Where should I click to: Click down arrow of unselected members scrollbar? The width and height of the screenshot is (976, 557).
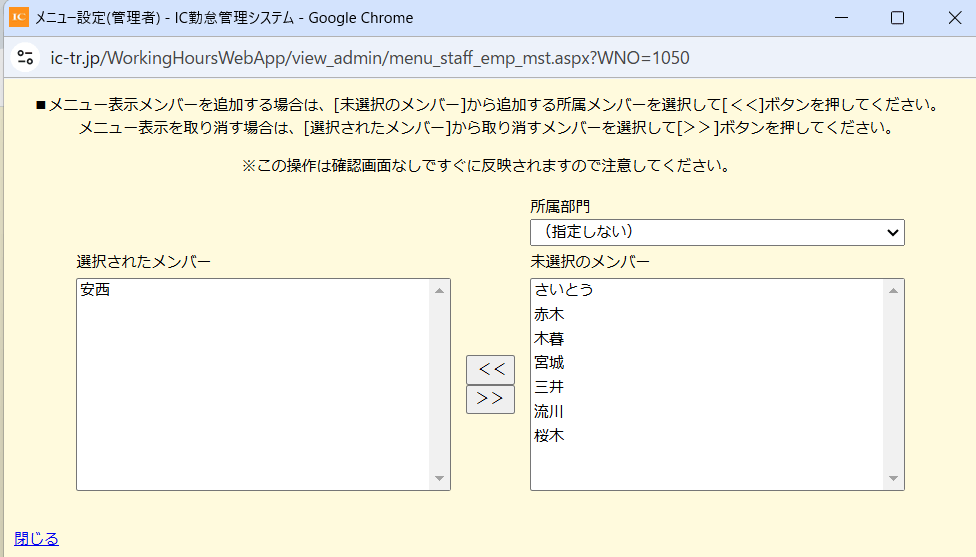(x=893, y=478)
